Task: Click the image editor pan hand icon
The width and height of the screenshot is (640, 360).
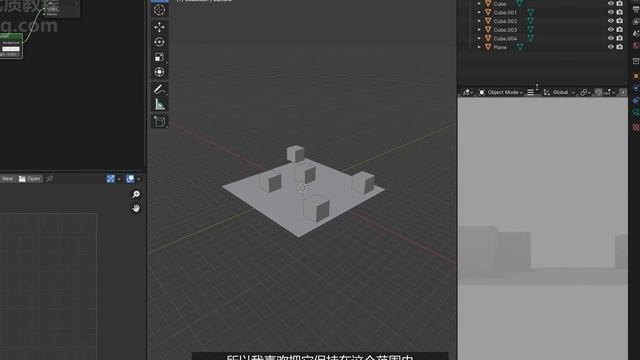Action: click(136, 208)
